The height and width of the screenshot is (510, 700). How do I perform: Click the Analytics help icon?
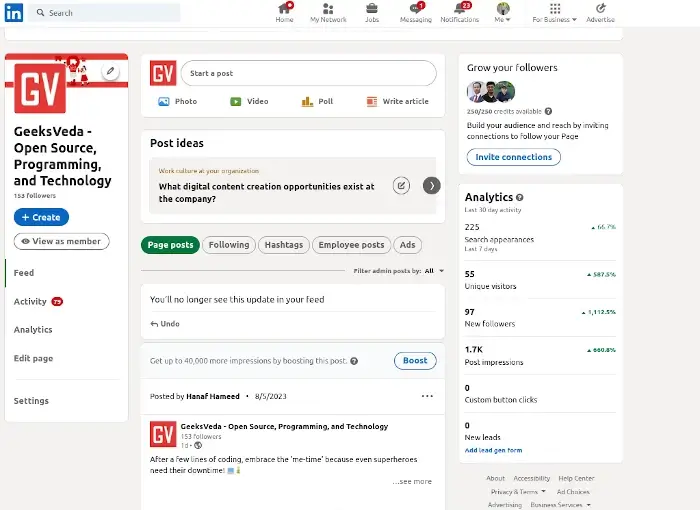tap(520, 197)
